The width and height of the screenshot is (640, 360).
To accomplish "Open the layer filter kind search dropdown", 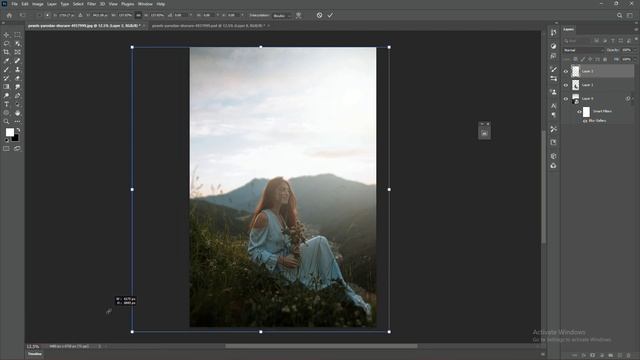I will 578,40.
